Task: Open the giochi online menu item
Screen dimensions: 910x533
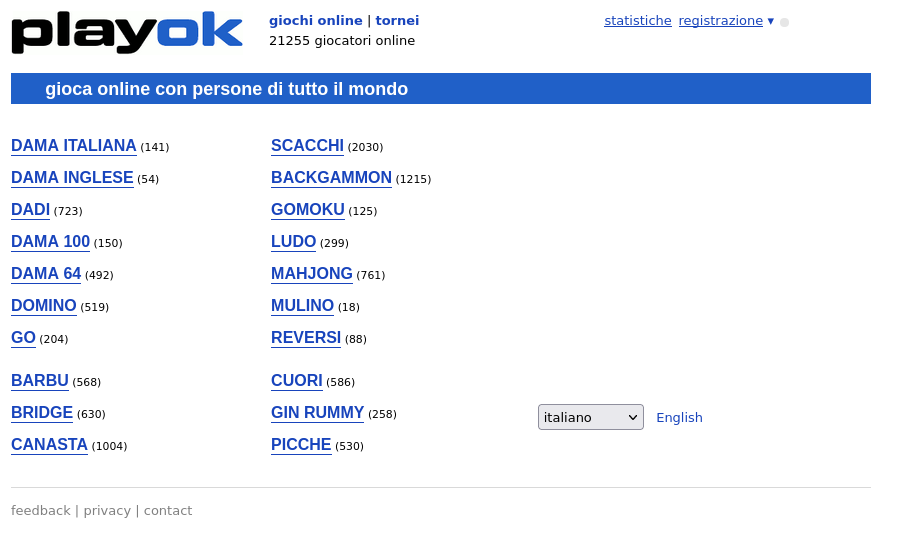Action: coord(315,20)
